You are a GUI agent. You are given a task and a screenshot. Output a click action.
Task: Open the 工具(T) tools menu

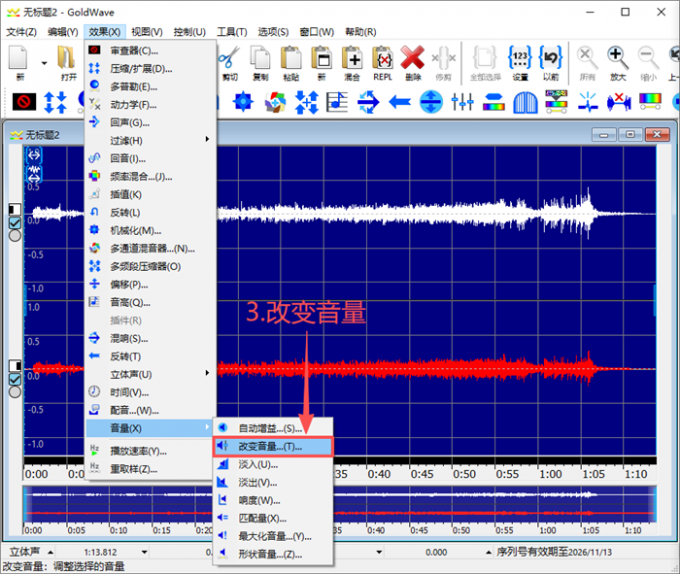click(x=232, y=32)
